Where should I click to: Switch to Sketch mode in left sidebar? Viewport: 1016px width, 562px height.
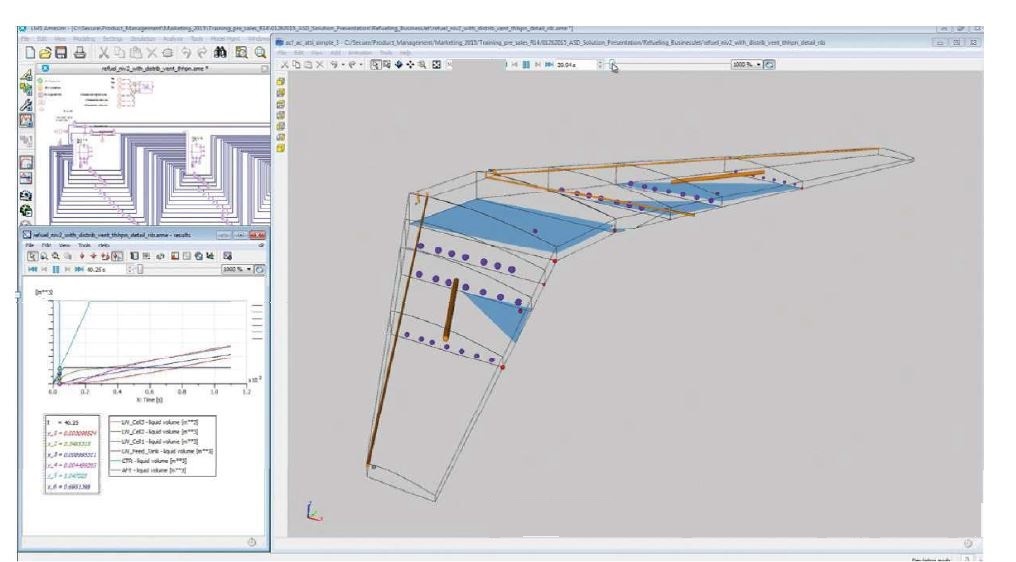[26, 75]
